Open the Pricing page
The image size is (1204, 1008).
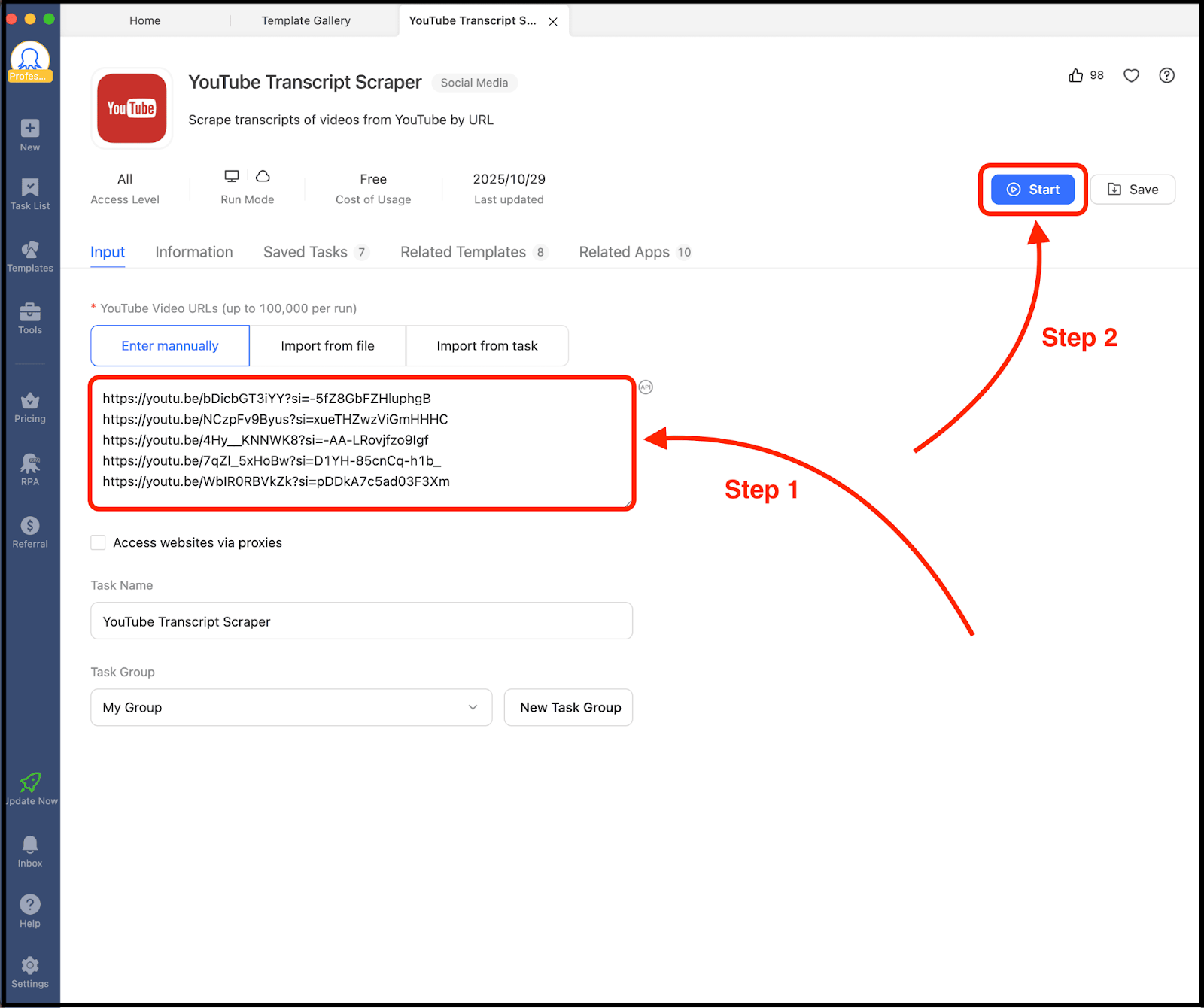pos(29,406)
